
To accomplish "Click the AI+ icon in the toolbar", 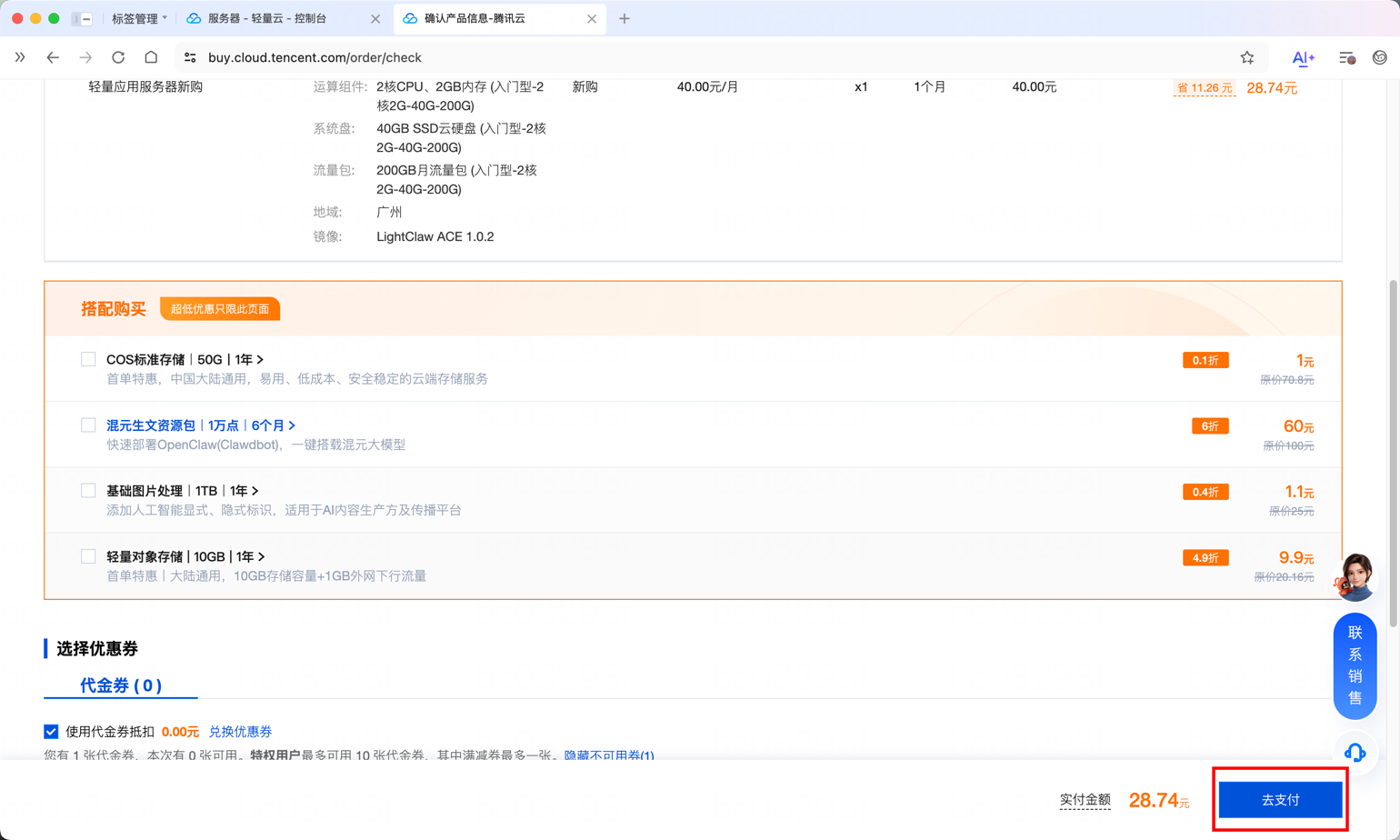I will coord(1303,57).
